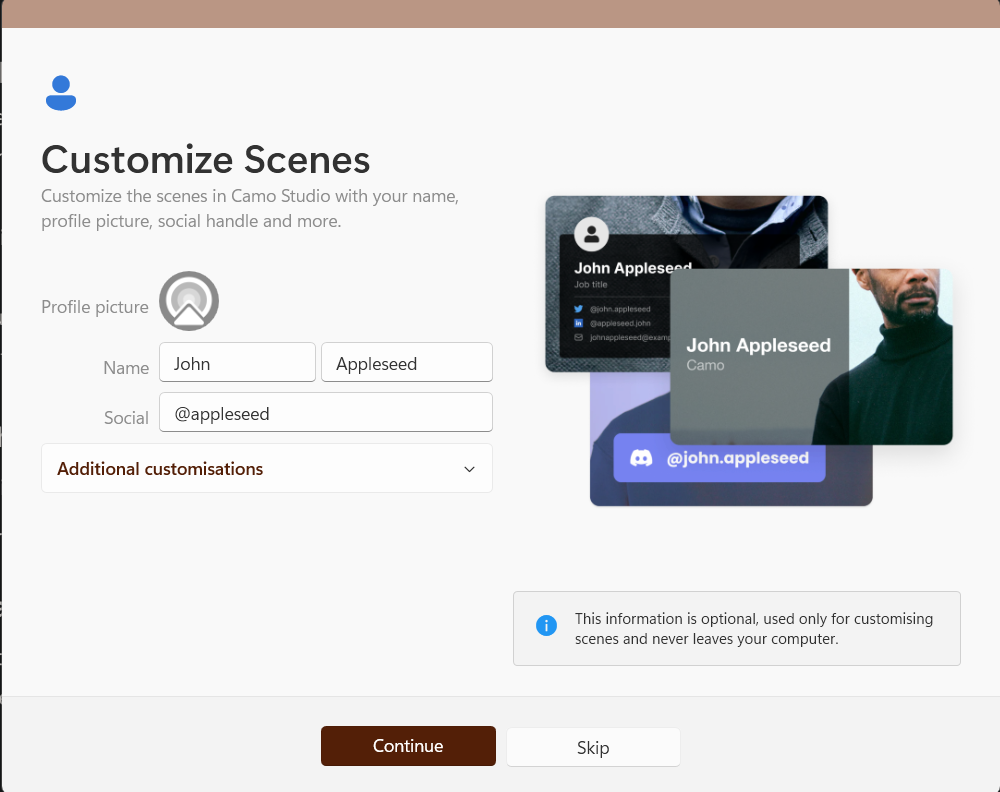Click the optional information notice text

coord(753,629)
